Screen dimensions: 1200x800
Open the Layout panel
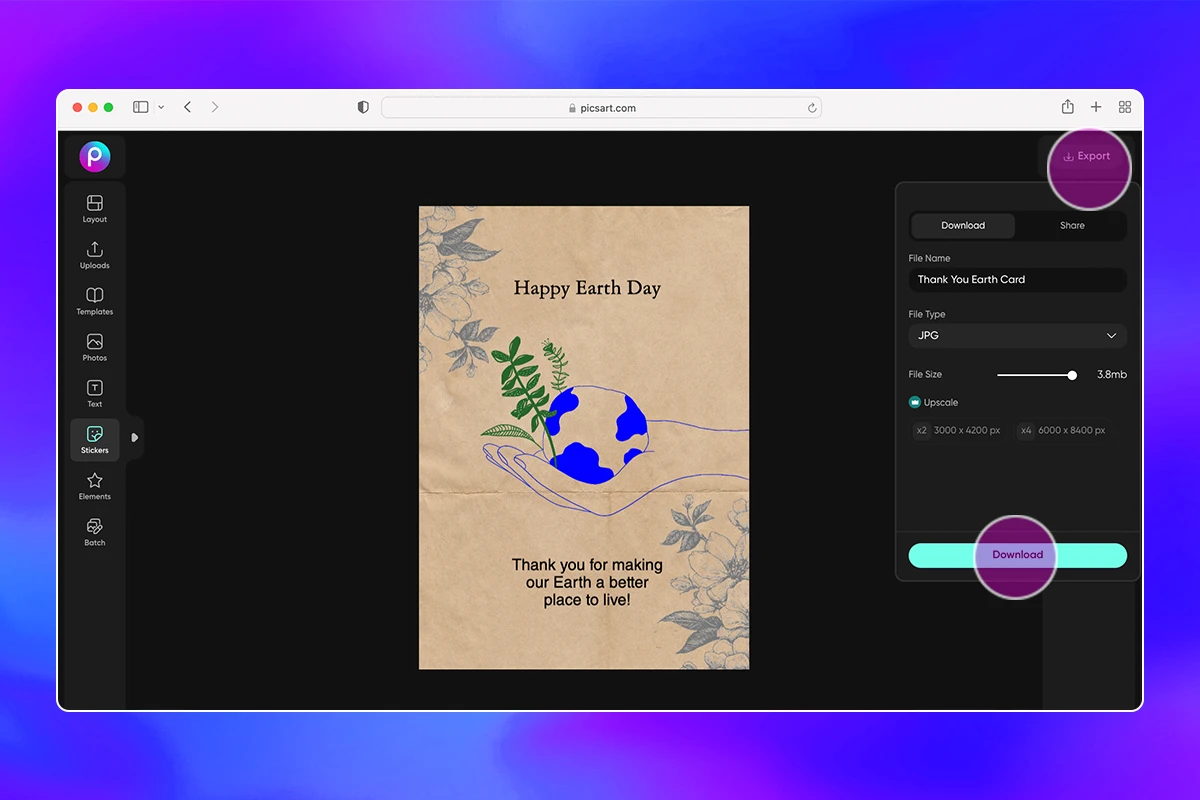[x=94, y=207]
